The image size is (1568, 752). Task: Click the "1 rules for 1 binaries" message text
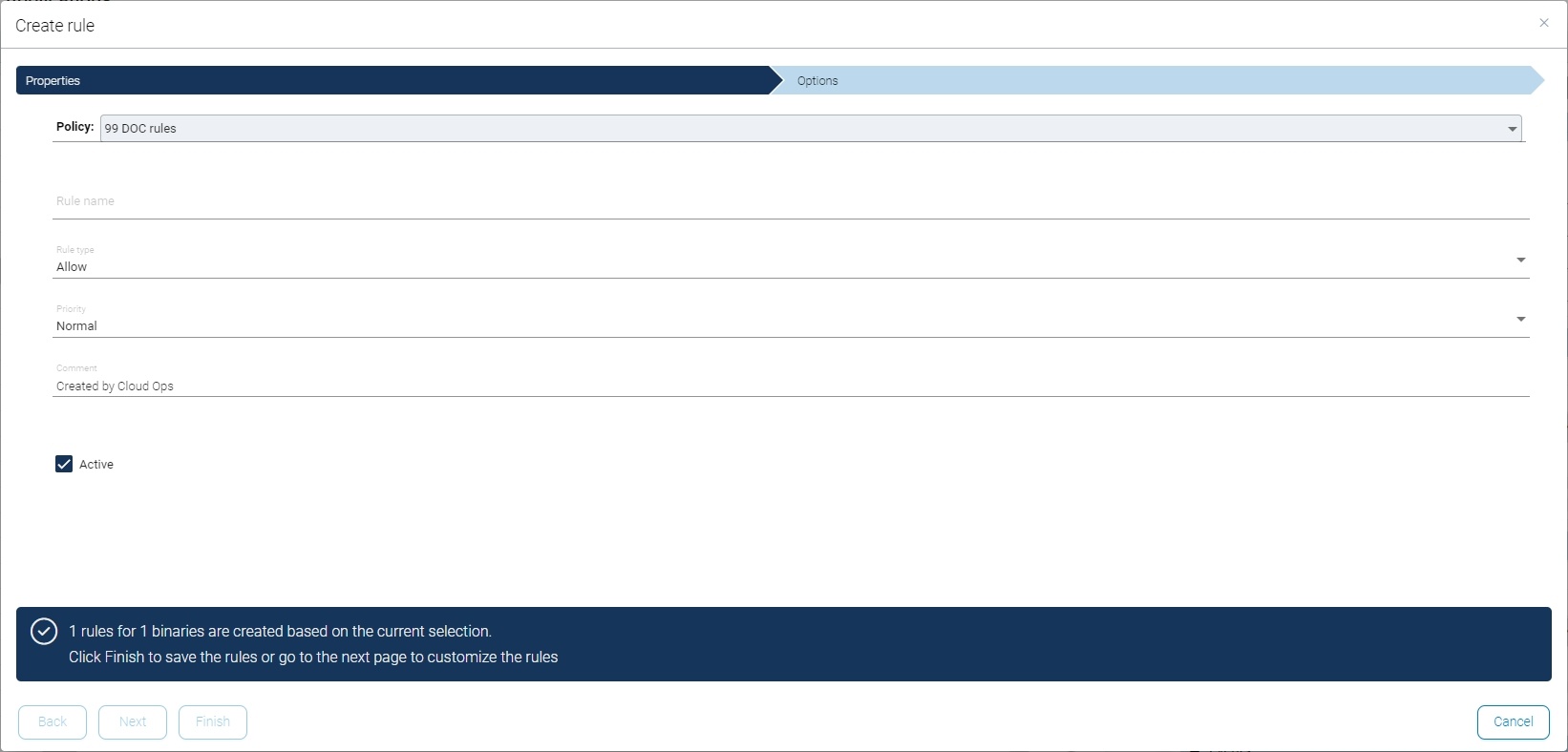[281, 631]
